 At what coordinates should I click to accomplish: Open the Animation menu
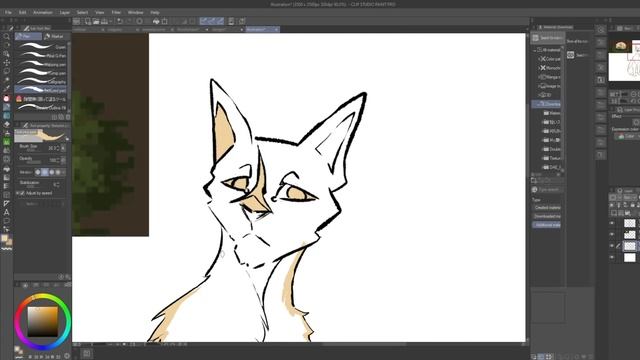[43, 13]
